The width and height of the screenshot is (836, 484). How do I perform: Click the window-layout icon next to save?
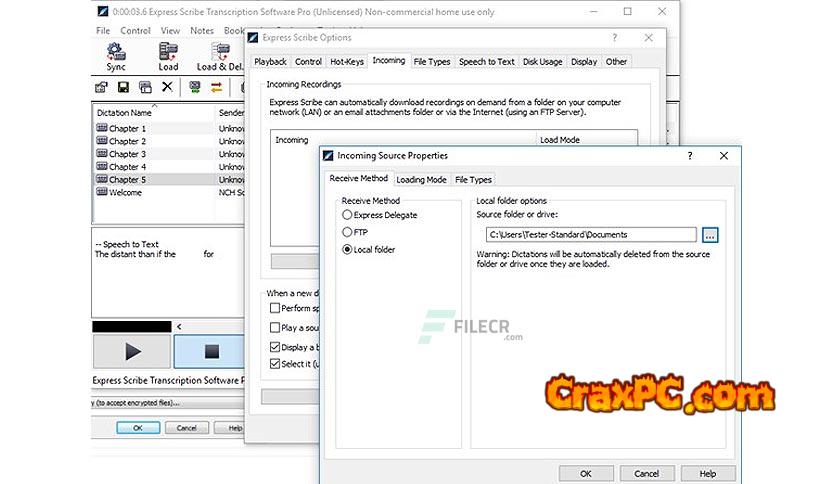(145, 87)
